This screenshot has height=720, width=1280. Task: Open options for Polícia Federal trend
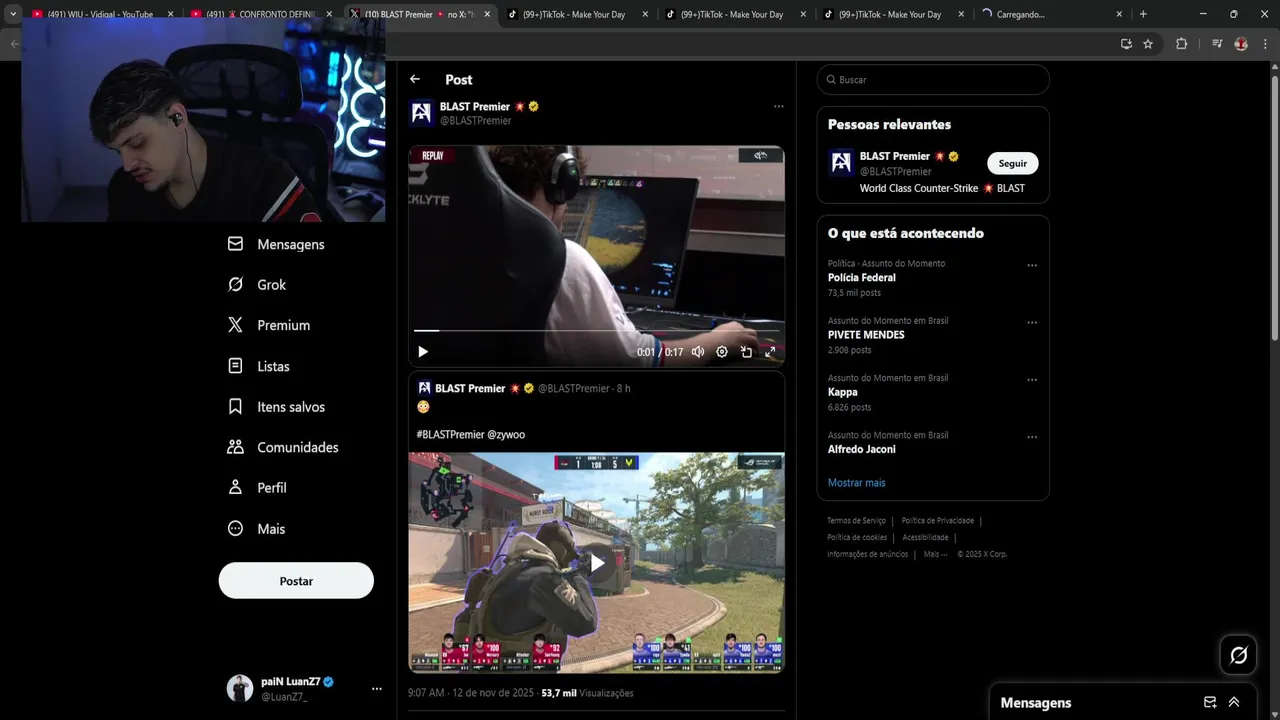click(x=1032, y=266)
